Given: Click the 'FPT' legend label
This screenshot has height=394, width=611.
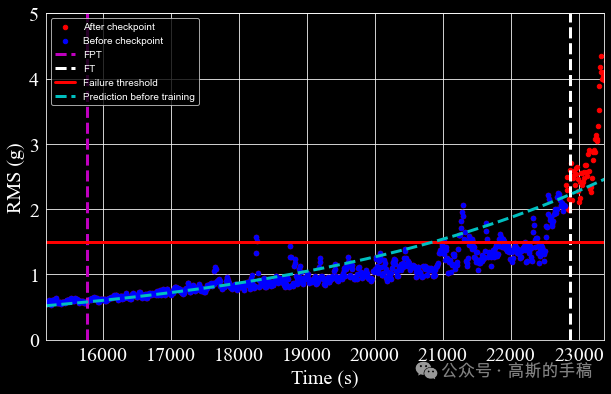Looking at the screenshot, I should [x=93, y=55].
